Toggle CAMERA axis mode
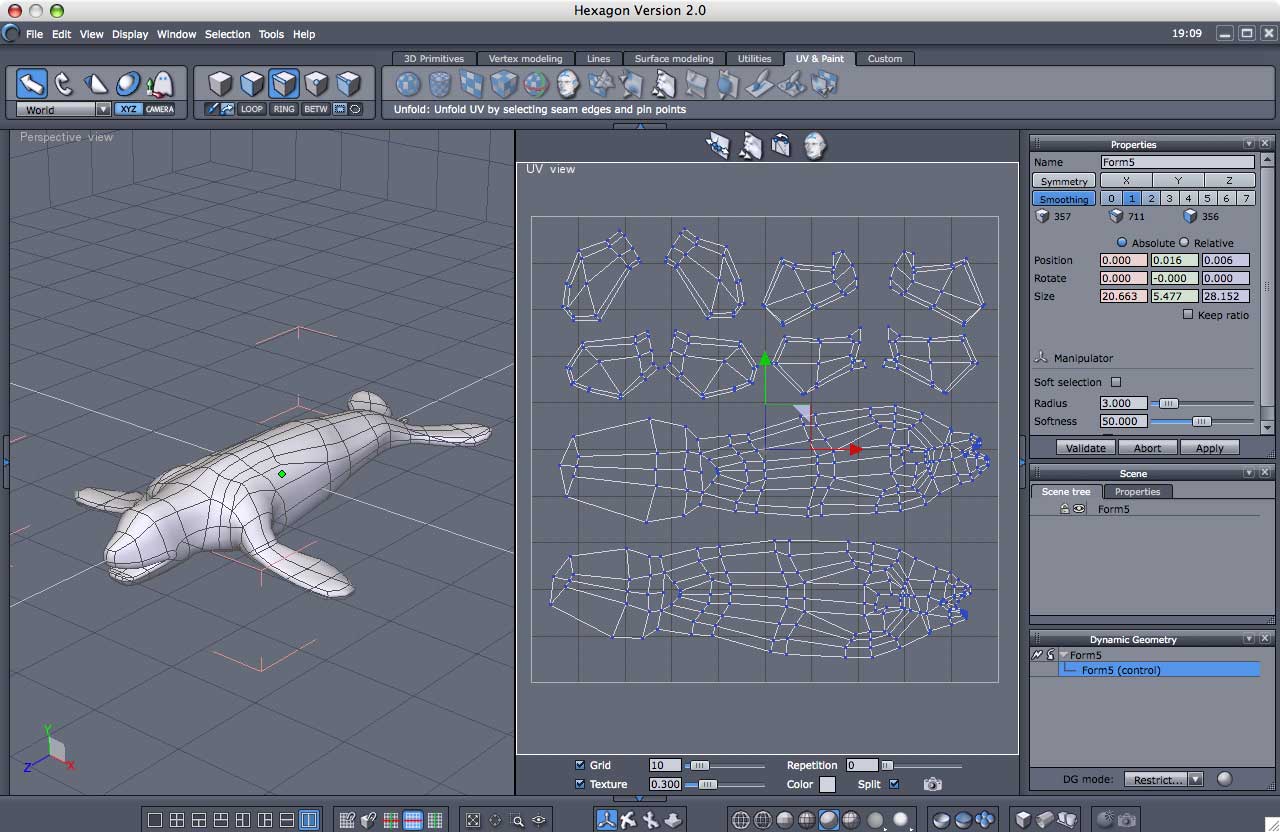The width and height of the screenshot is (1280, 832). click(160, 109)
